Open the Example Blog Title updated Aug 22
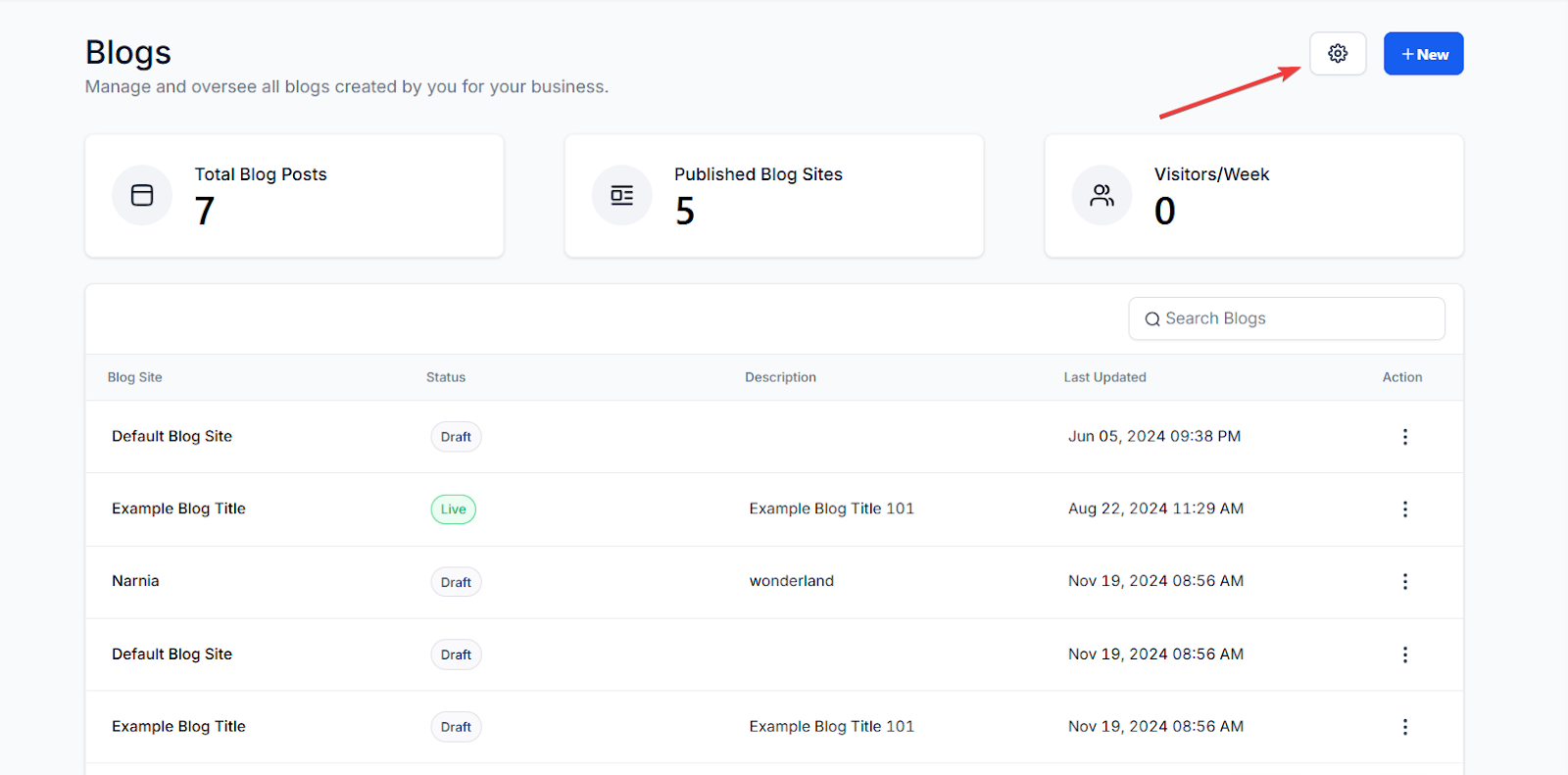Screen dimensions: 1568x775 click(178, 509)
